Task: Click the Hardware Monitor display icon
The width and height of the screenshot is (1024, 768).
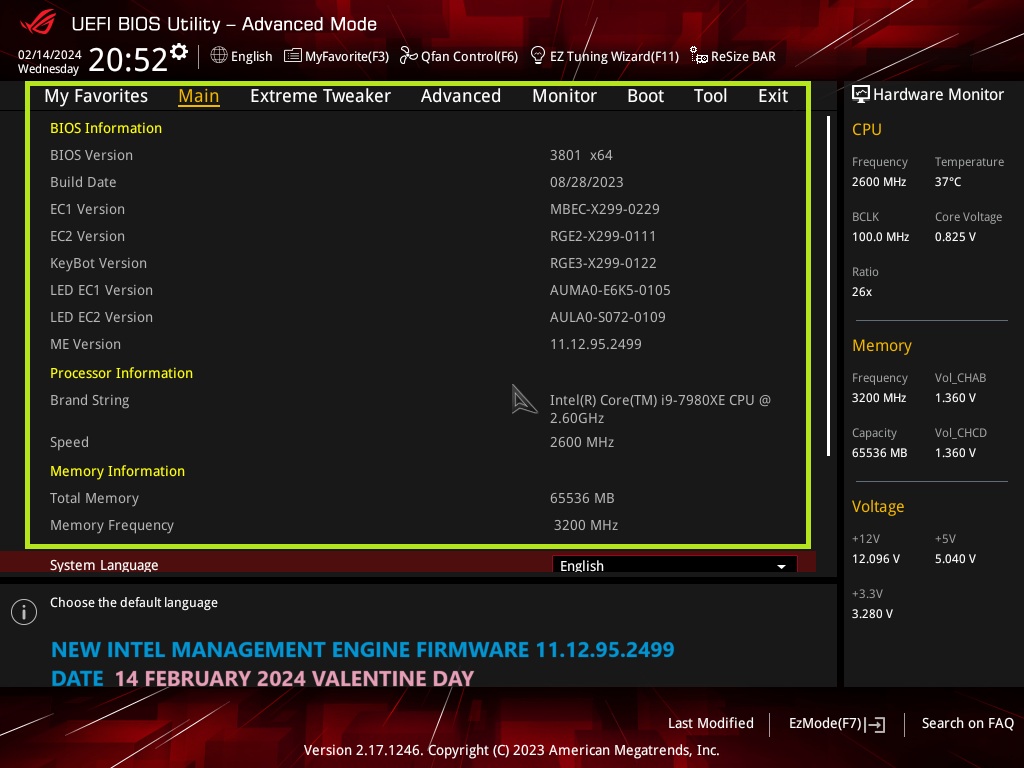Action: 861,94
